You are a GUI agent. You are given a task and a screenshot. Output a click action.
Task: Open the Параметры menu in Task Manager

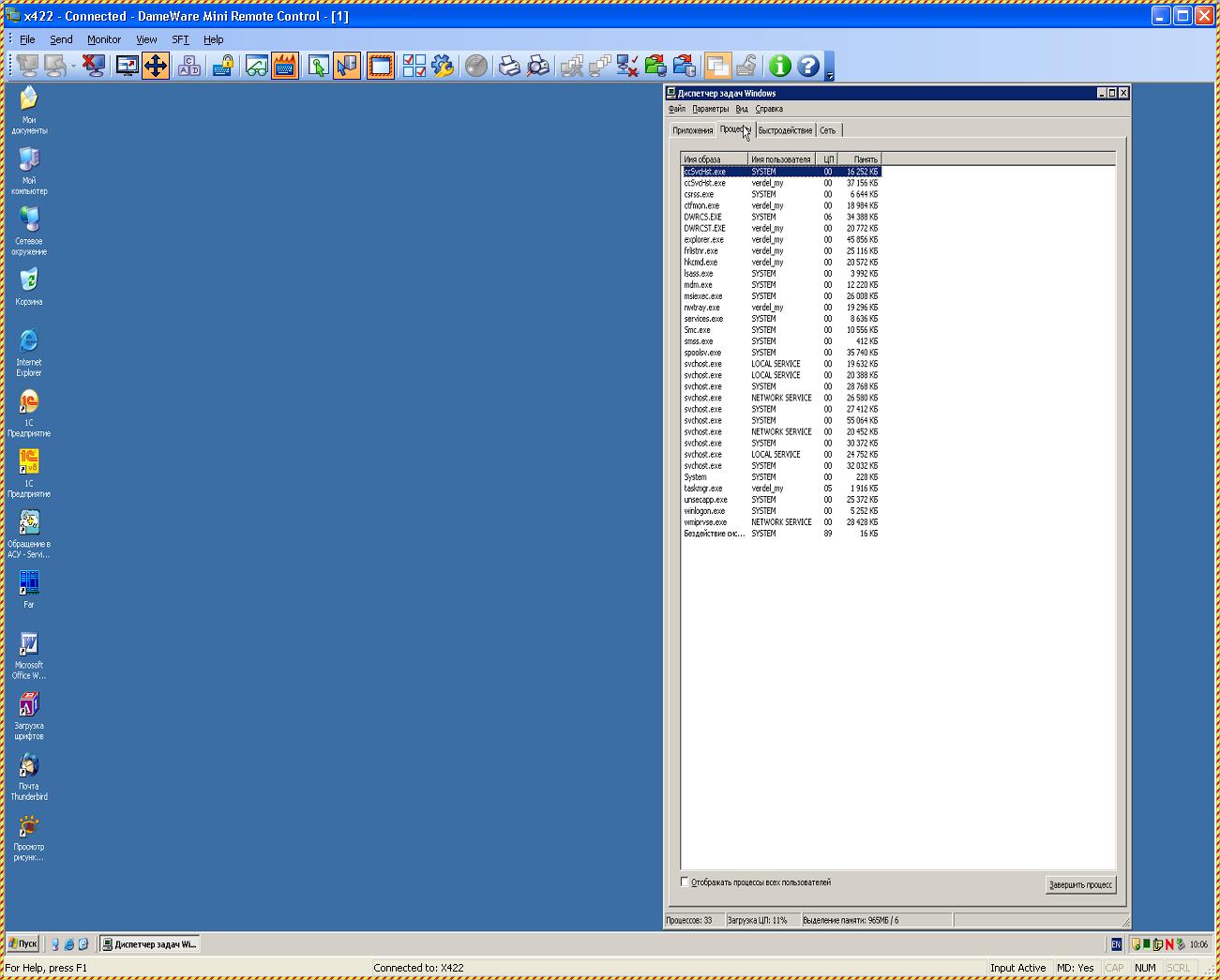click(x=710, y=109)
